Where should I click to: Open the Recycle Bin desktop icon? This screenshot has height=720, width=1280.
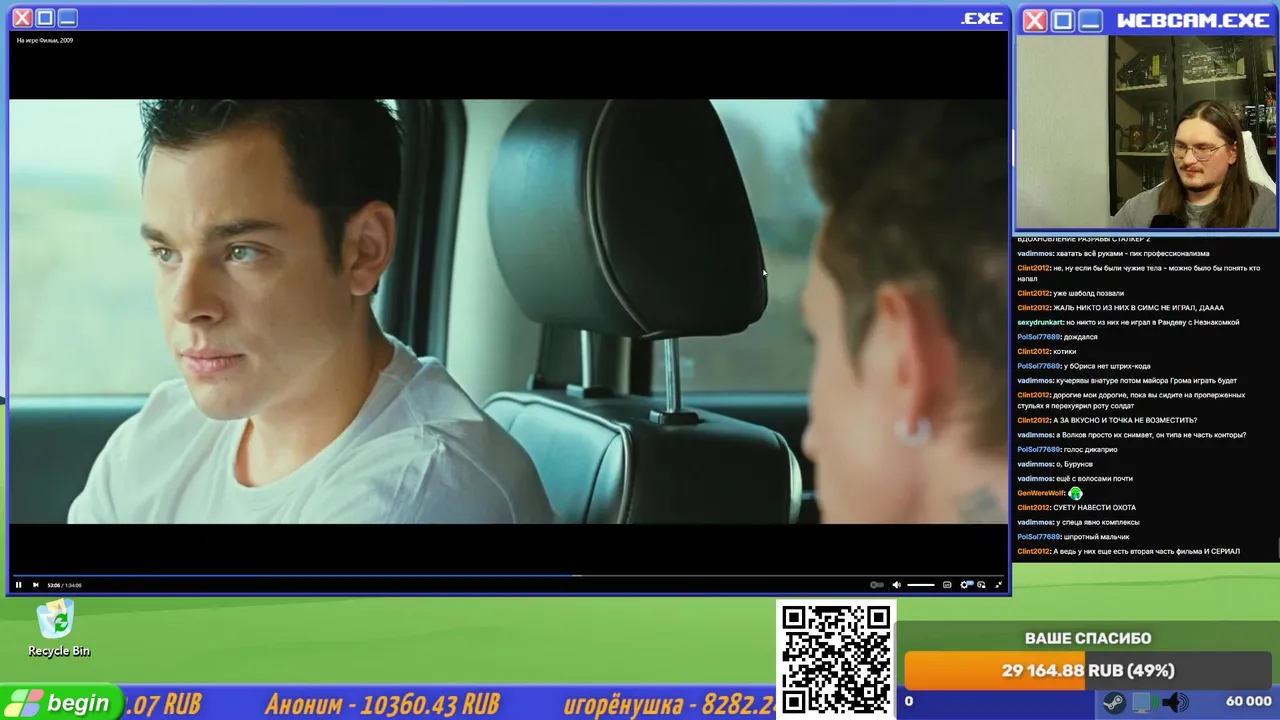pos(58,628)
